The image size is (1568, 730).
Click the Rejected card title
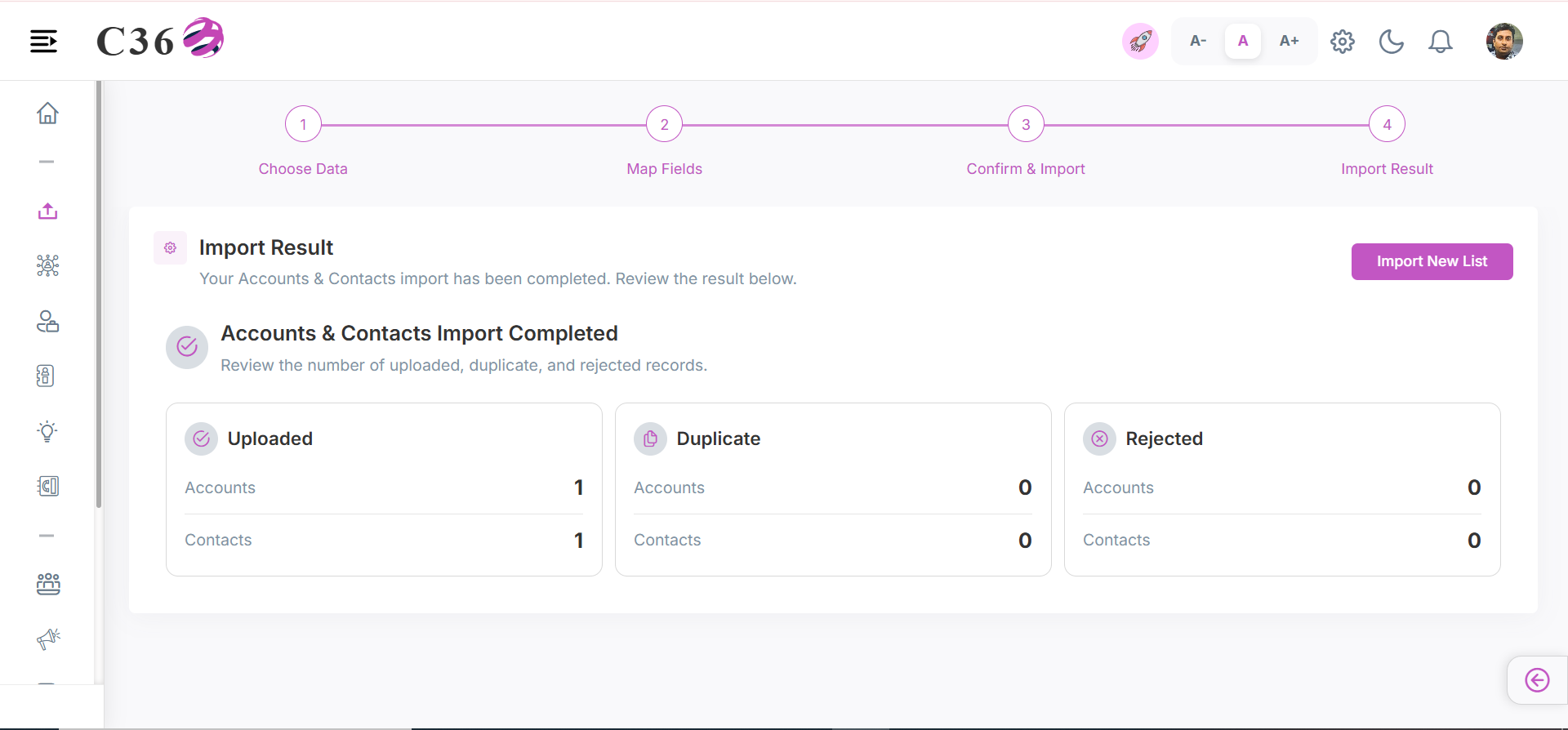click(1164, 438)
